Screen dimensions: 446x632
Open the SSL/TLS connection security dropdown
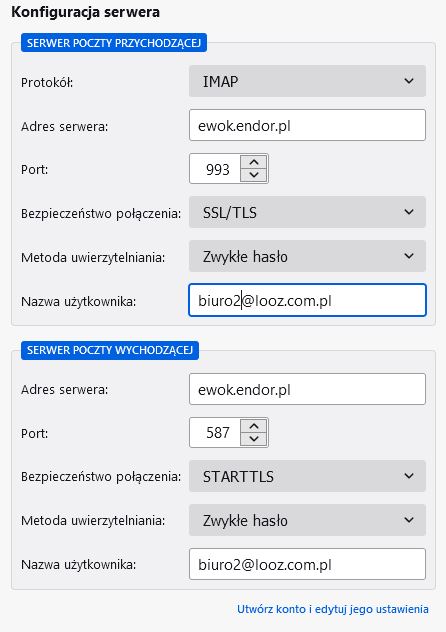click(307, 212)
